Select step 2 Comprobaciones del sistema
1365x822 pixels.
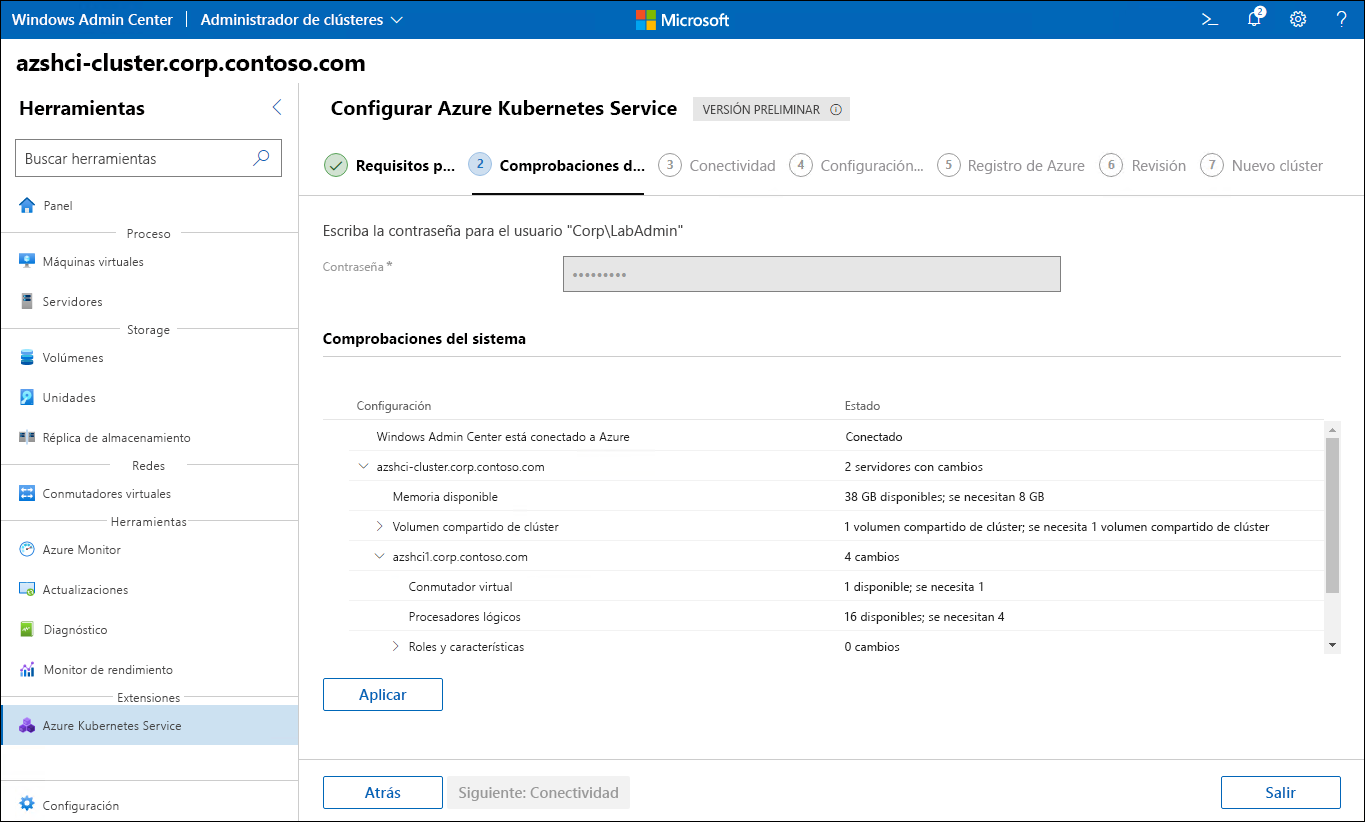[557, 166]
